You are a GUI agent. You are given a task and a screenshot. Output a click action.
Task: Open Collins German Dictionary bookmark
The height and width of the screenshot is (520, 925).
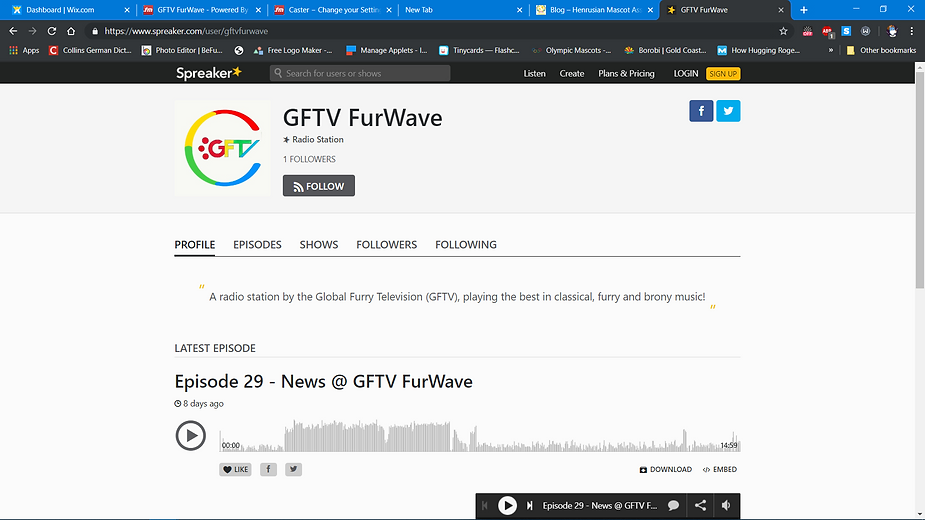[90, 50]
